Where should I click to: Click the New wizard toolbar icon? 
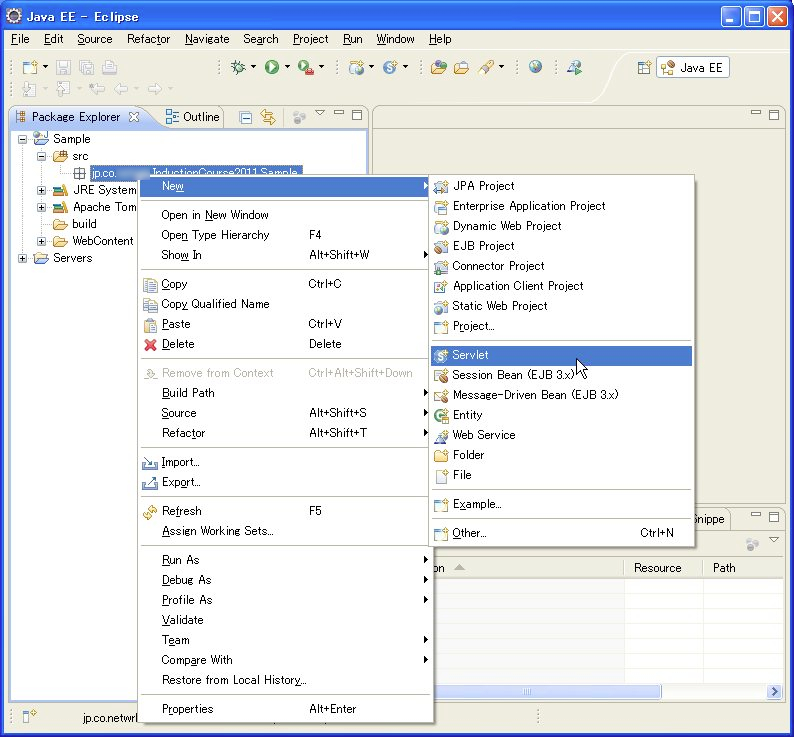pos(29,67)
